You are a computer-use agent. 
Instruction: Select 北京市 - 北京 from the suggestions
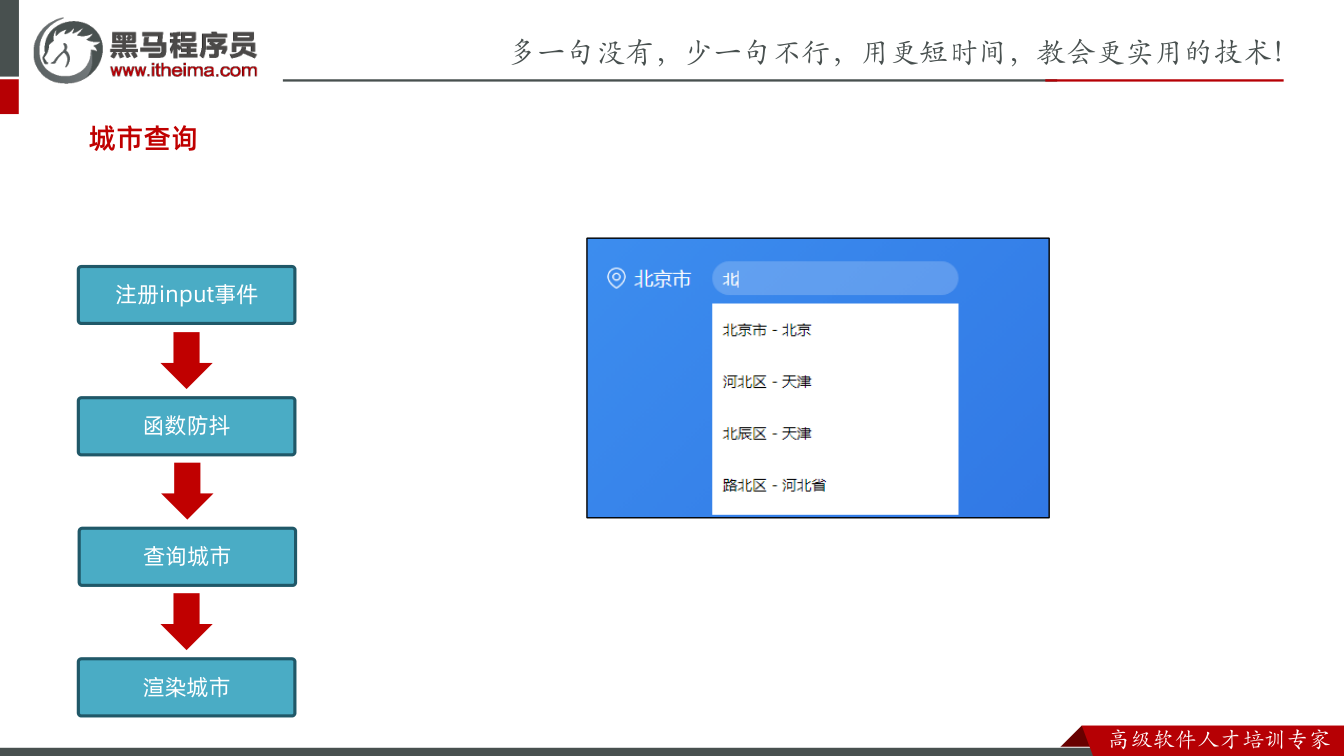pyautogui.click(x=835, y=330)
